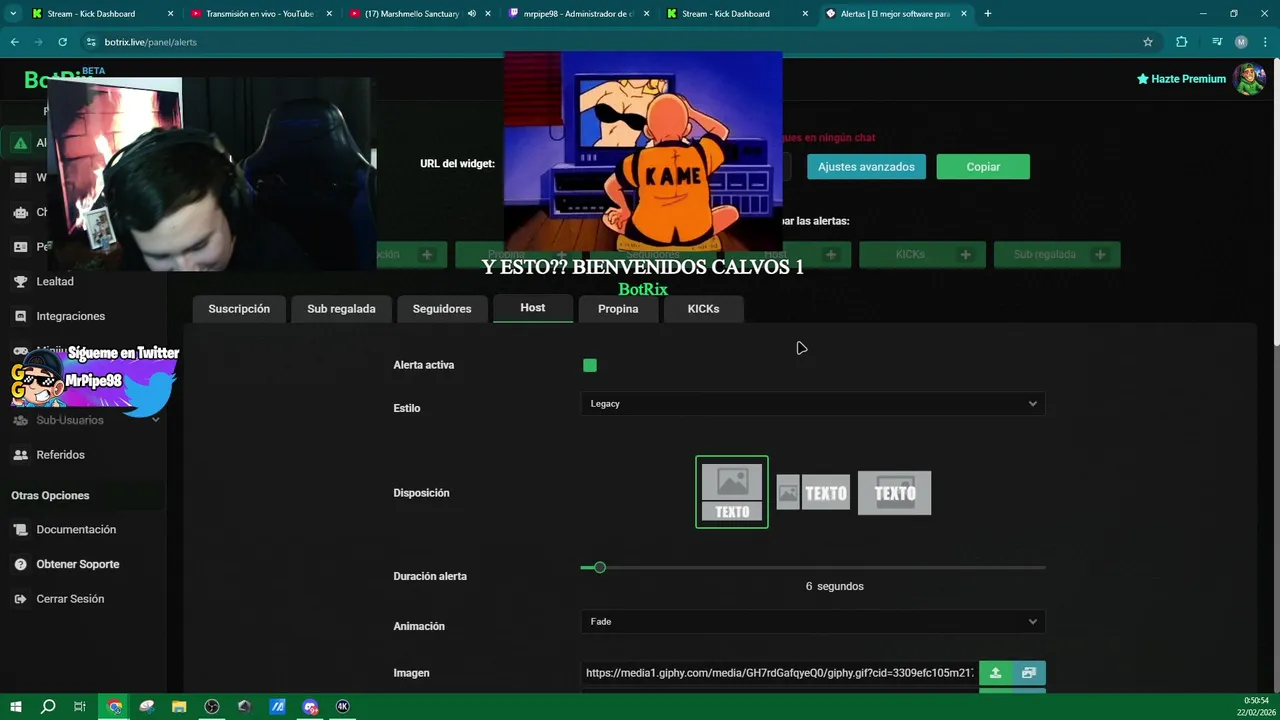Click the plus on Sub regalada test button
Screen dimensions: 1280x720
click(1100, 255)
